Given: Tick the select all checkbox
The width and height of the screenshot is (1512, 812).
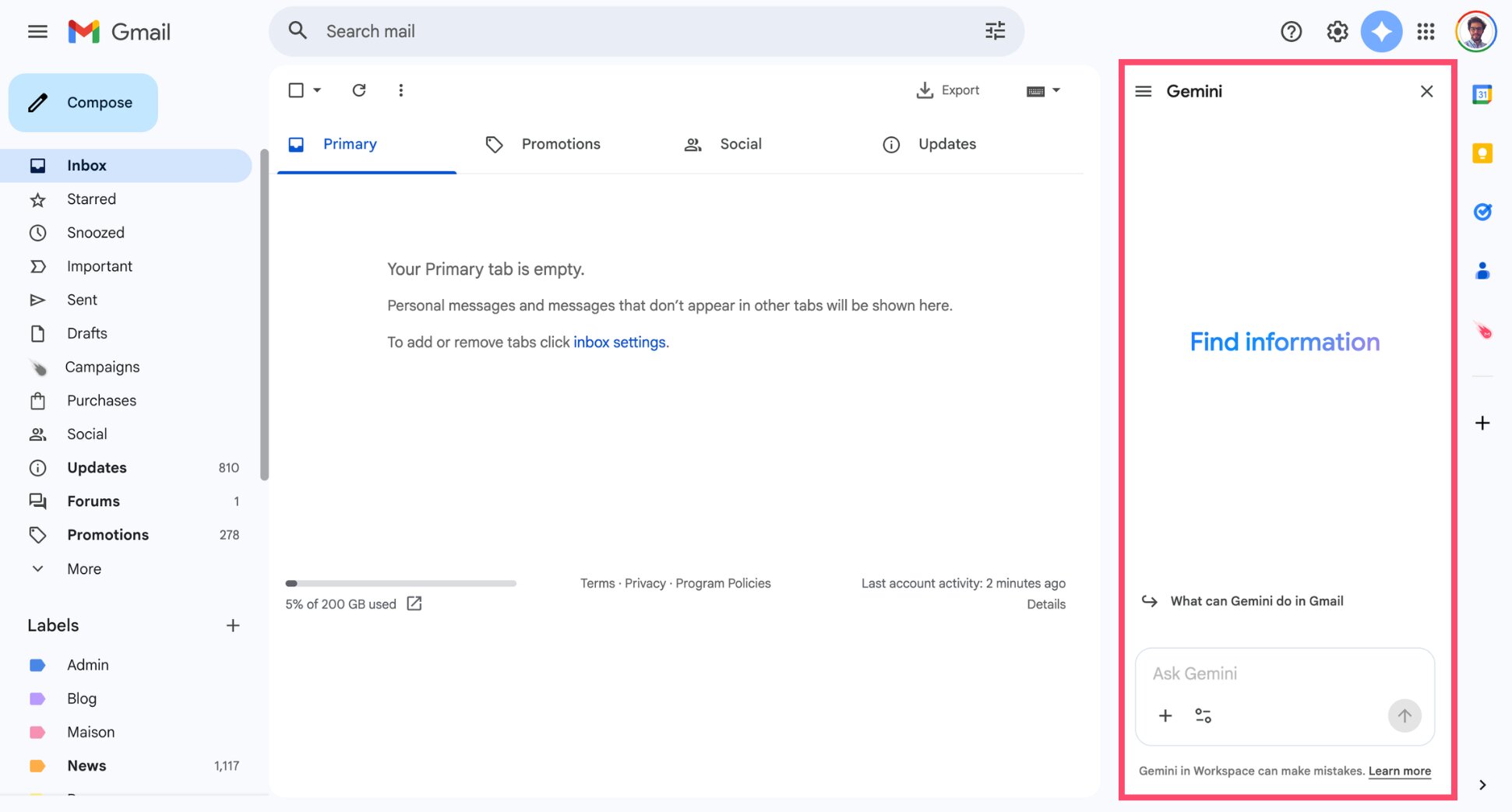Looking at the screenshot, I should pyautogui.click(x=296, y=90).
